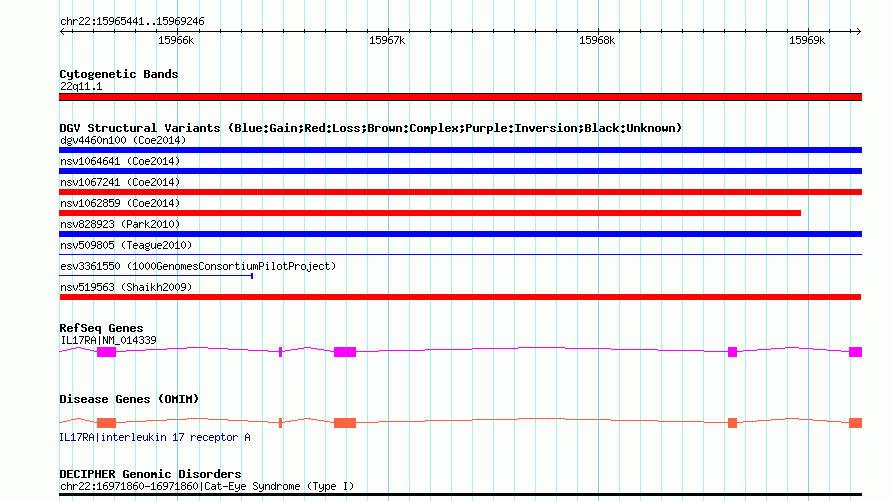The image size is (890, 501).
Task: Click the small magenta exon near 15968.6k
Action: [x=732, y=352]
